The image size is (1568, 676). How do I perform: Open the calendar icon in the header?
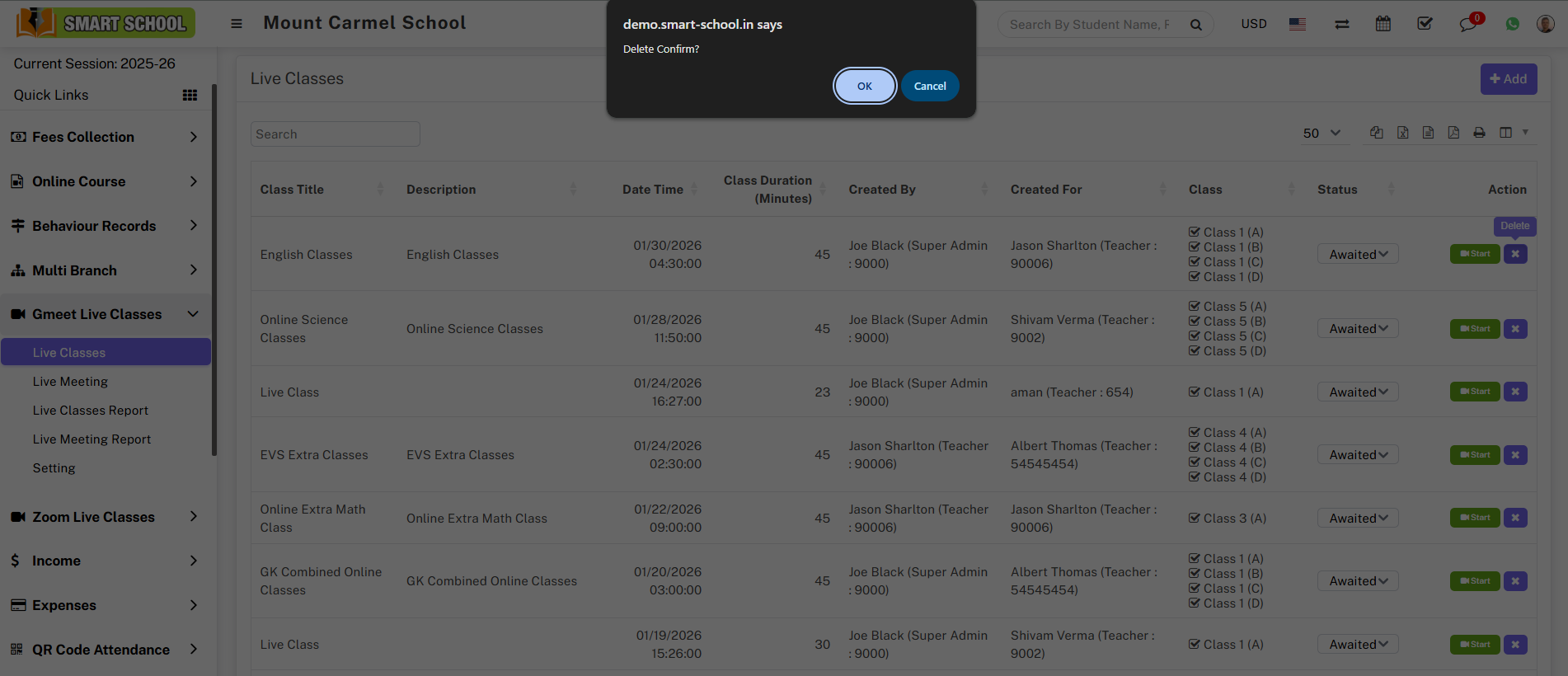(x=1383, y=24)
